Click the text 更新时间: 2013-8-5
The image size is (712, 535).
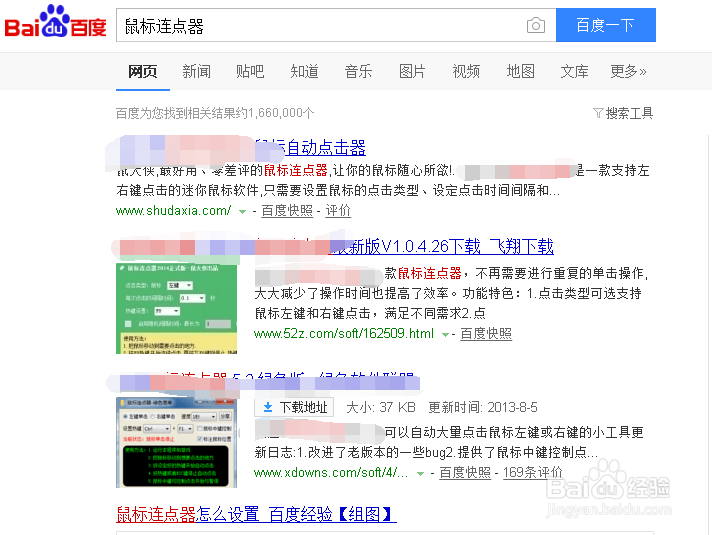tap(483, 407)
